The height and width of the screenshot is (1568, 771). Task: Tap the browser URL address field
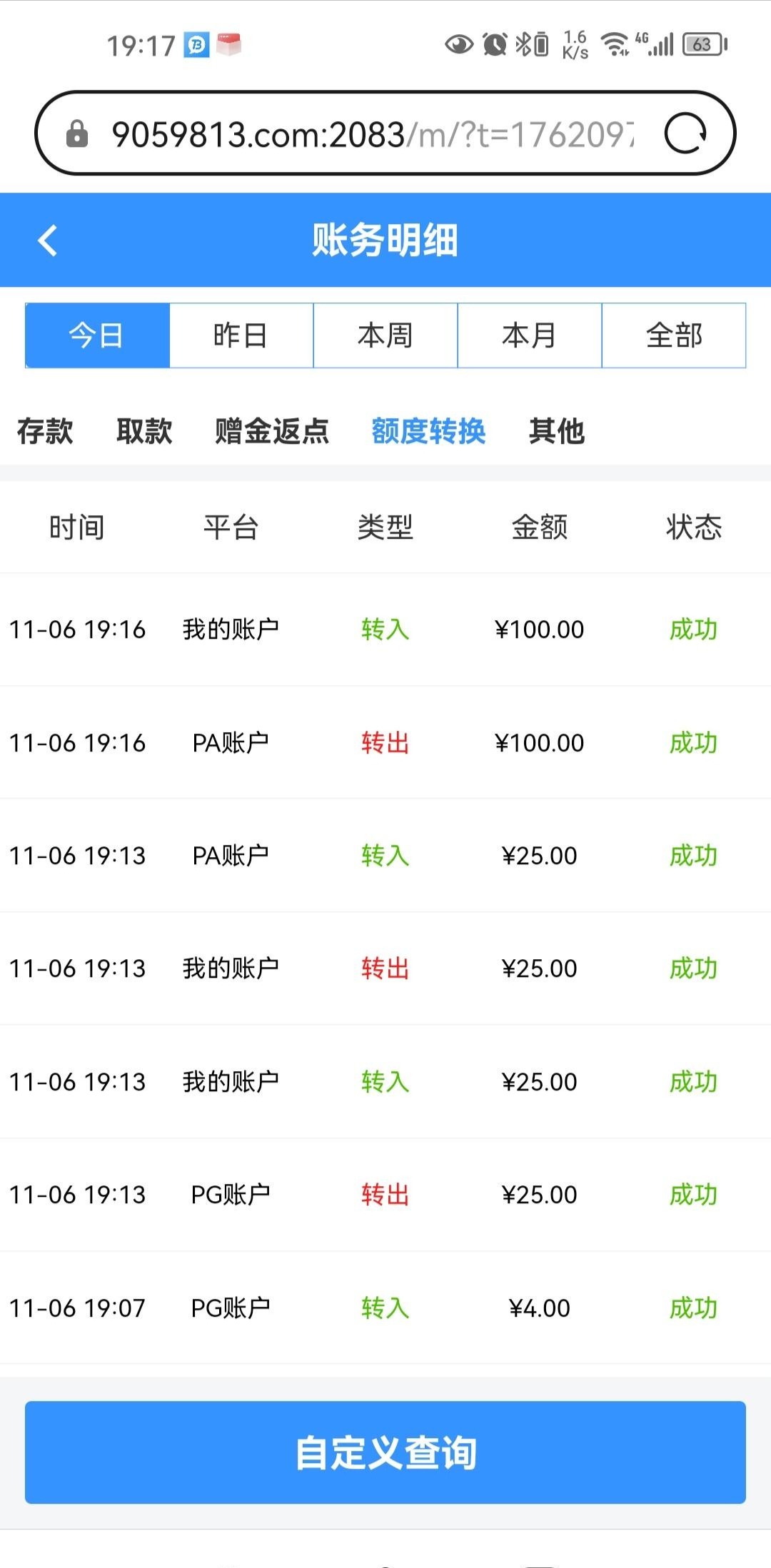click(x=371, y=134)
